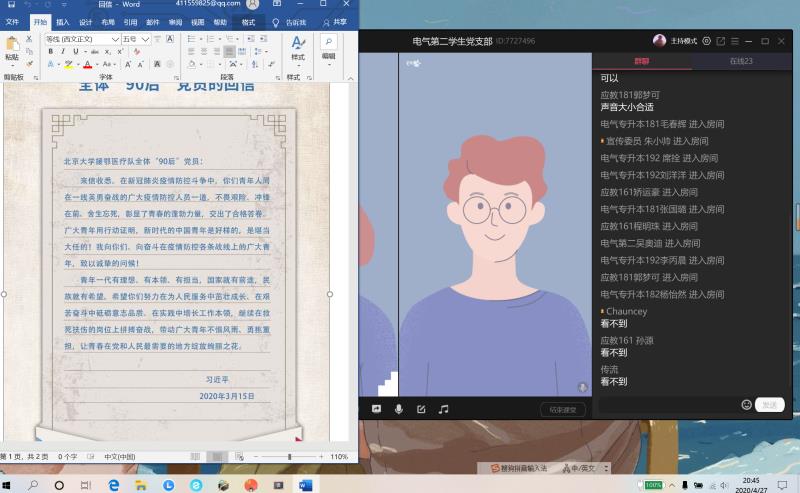Click the send message button in chat

[769, 405]
